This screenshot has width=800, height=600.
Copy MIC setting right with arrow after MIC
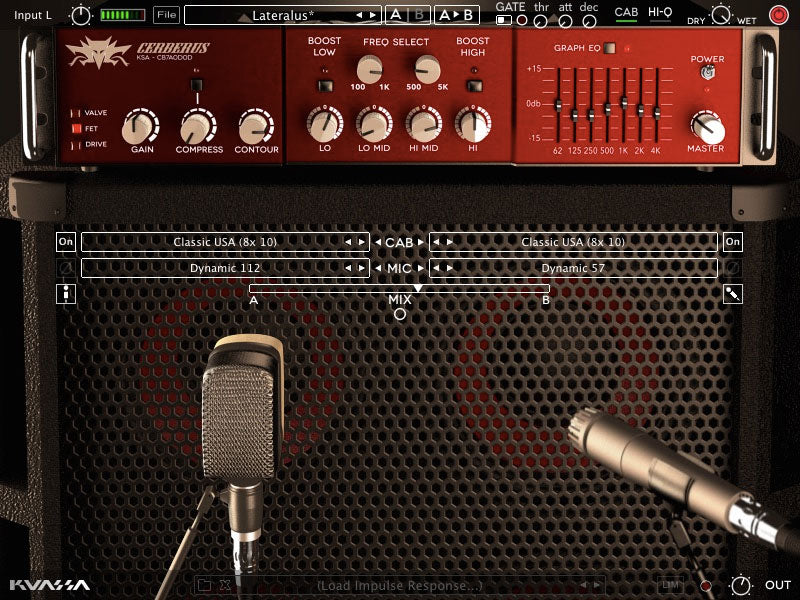click(421, 268)
